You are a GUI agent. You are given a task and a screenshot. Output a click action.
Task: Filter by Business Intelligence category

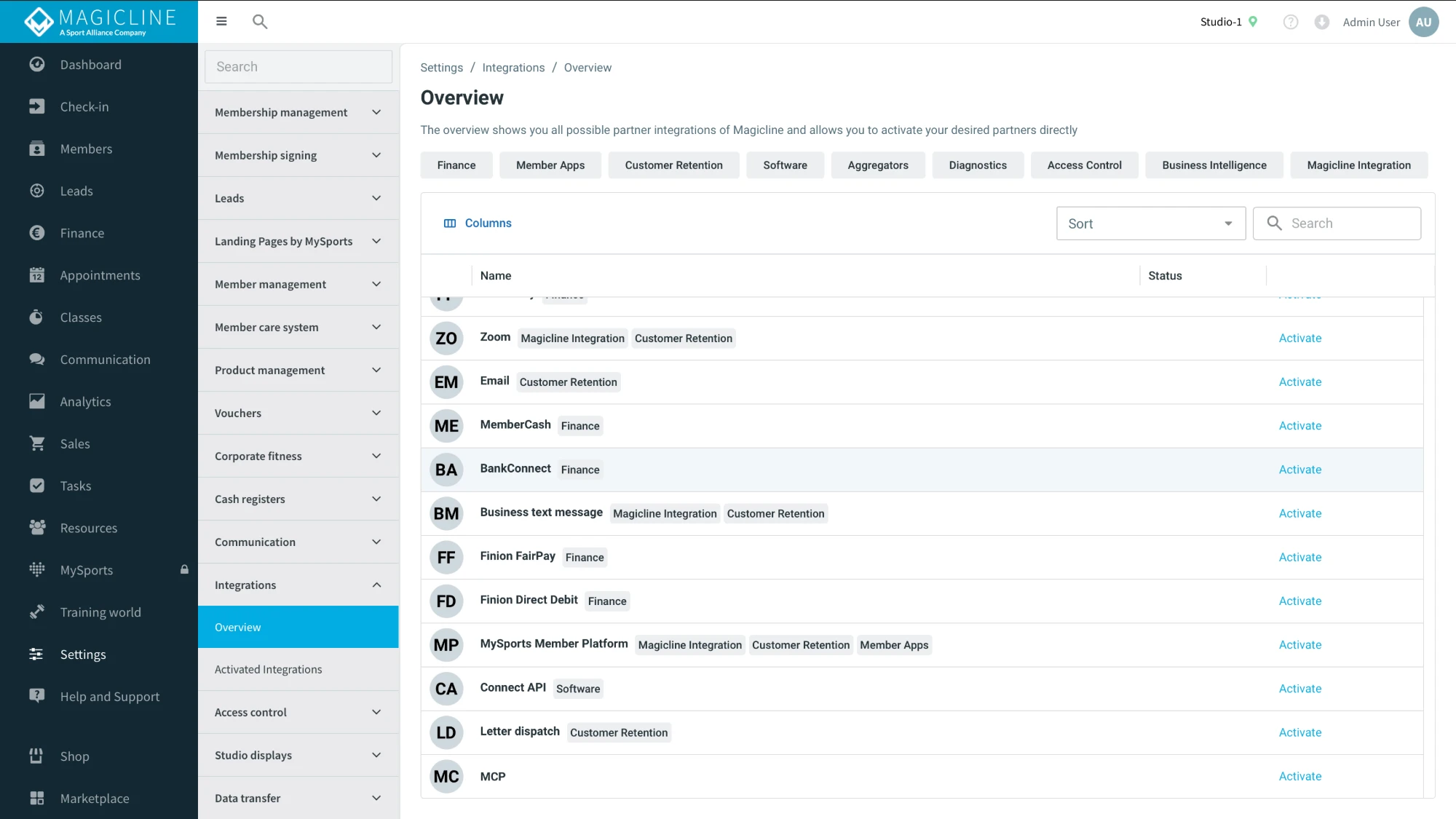pos(1214,165)
